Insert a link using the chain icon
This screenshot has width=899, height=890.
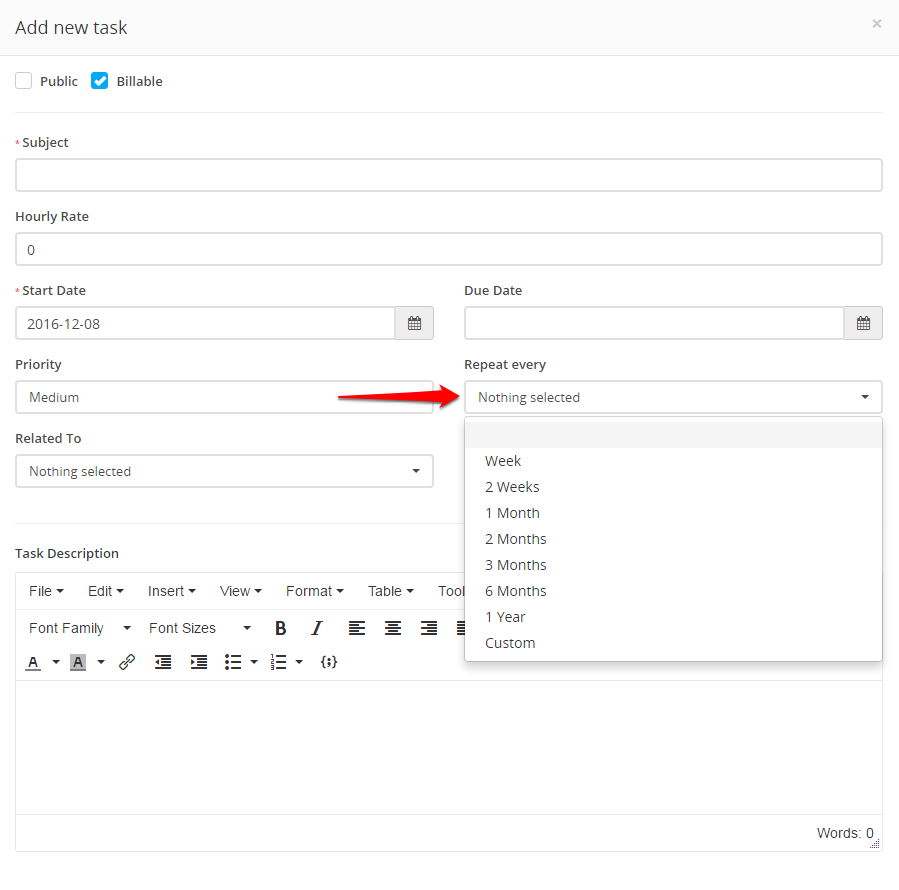(x=127, y=662)
